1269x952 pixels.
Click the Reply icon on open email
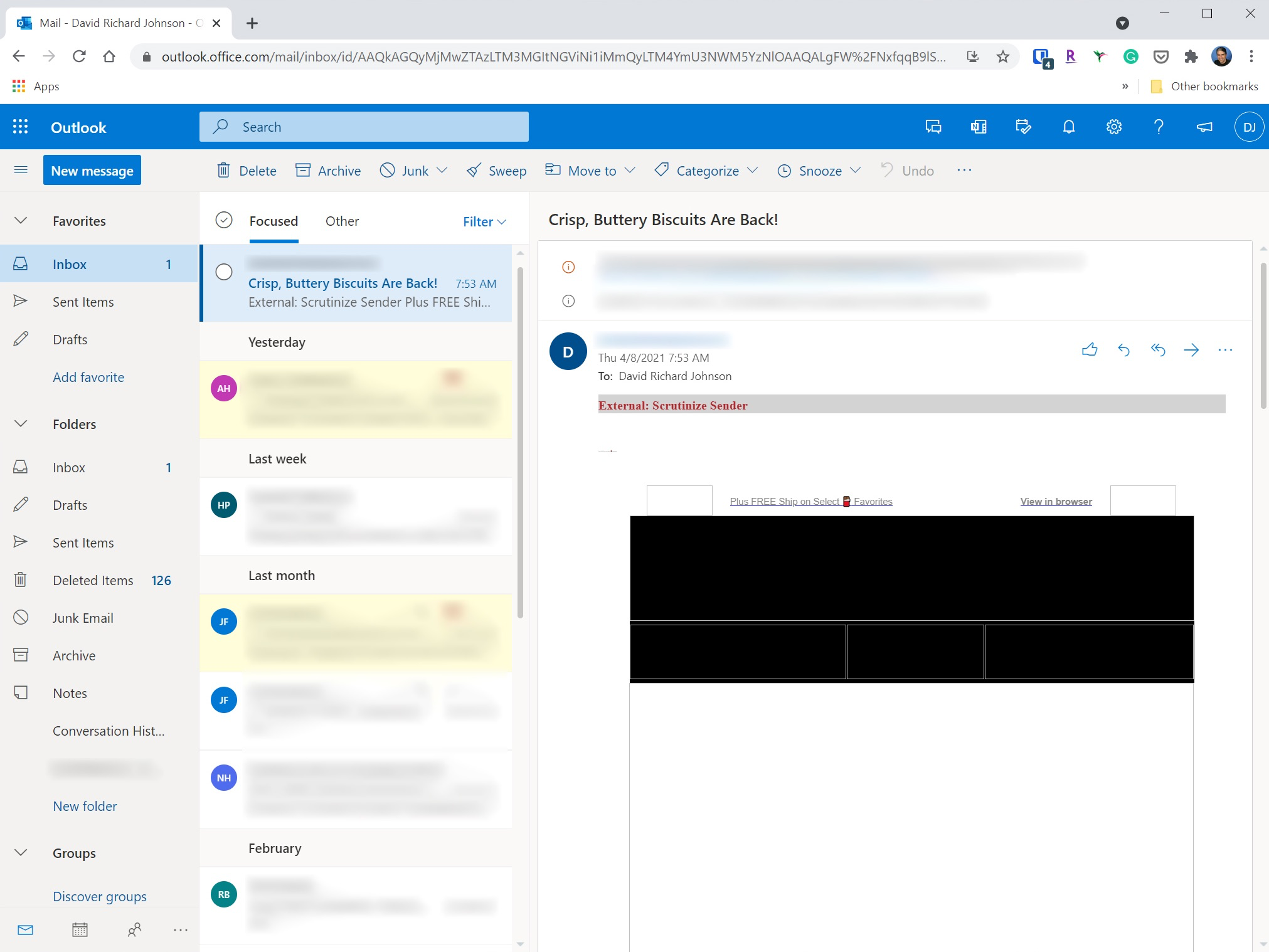coord(1124,349)
